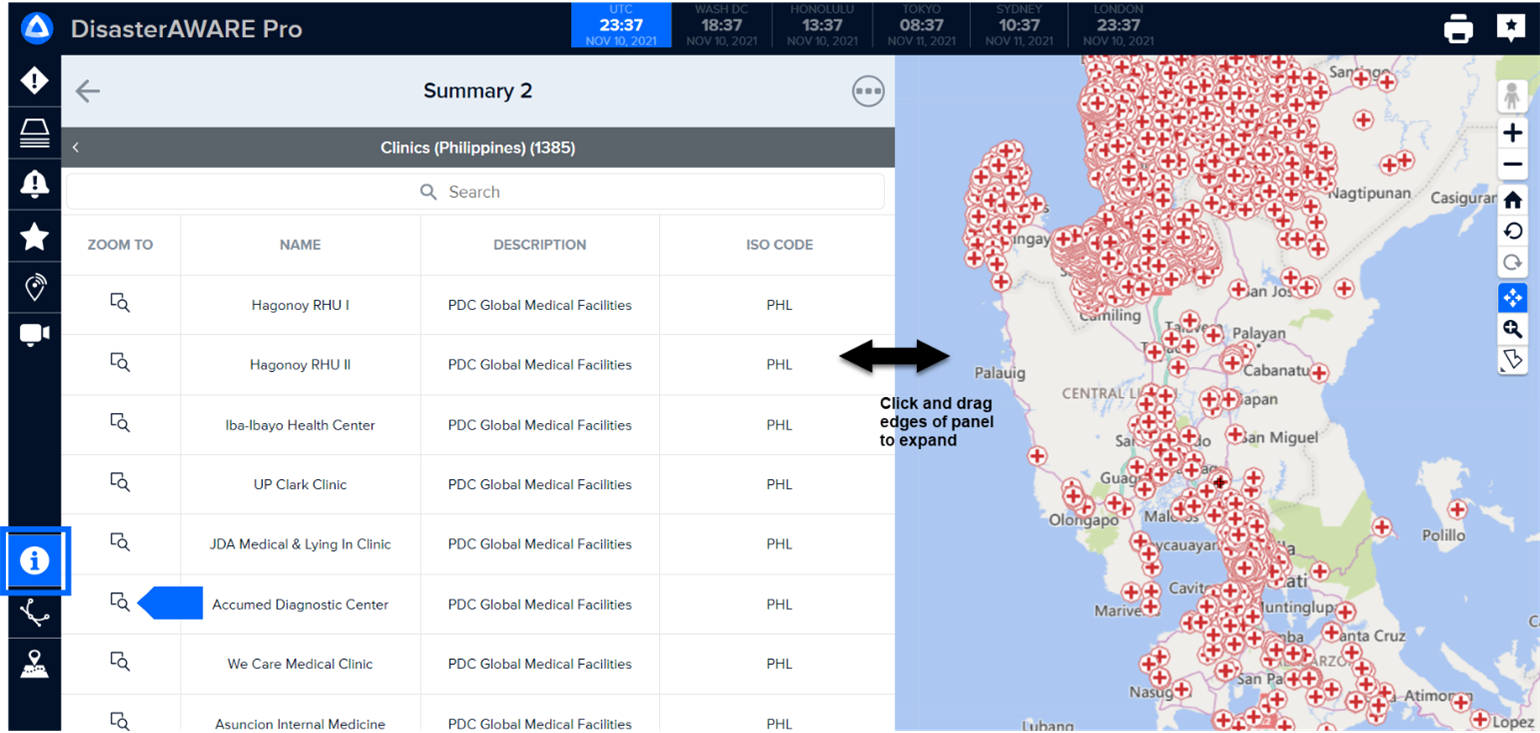1540x733 pixels.
Task: Zoom to Iba-Ibayo Health Center
Action: tap(120, 423)
